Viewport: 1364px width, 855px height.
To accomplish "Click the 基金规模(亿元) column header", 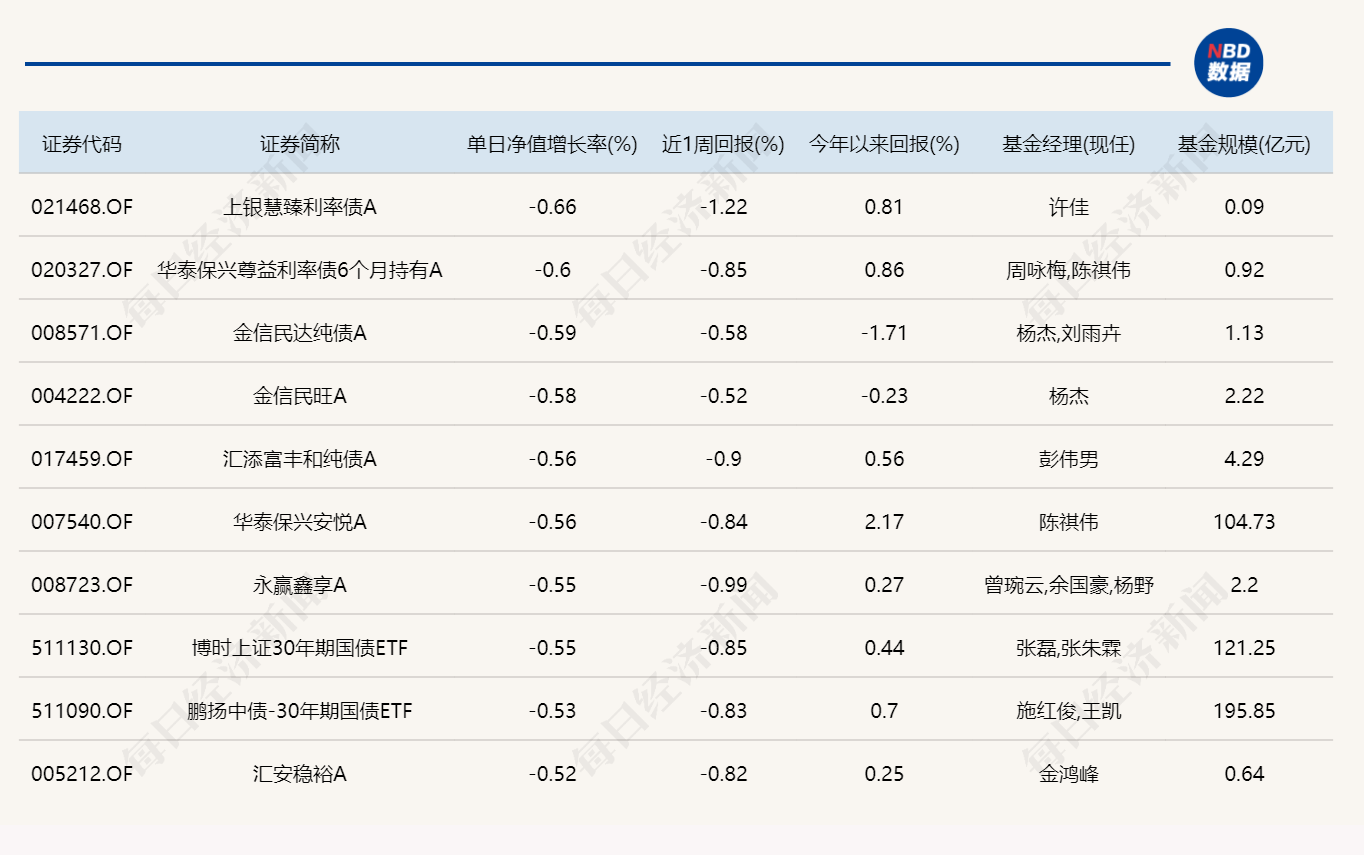I will [x=1244, y=144].
